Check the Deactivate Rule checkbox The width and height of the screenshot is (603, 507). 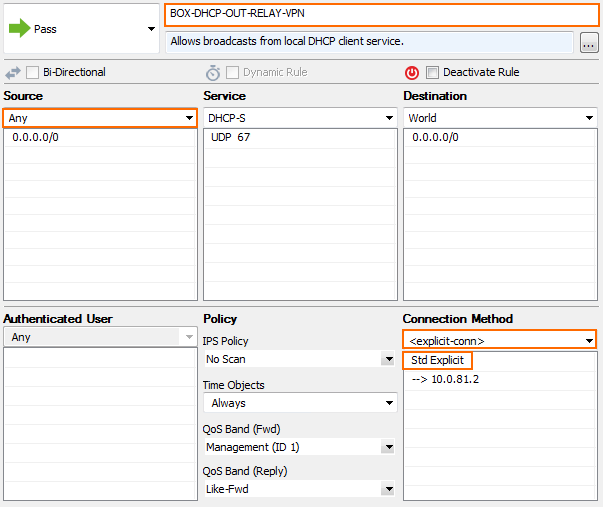pyautogui.click(x=432, y=72)
